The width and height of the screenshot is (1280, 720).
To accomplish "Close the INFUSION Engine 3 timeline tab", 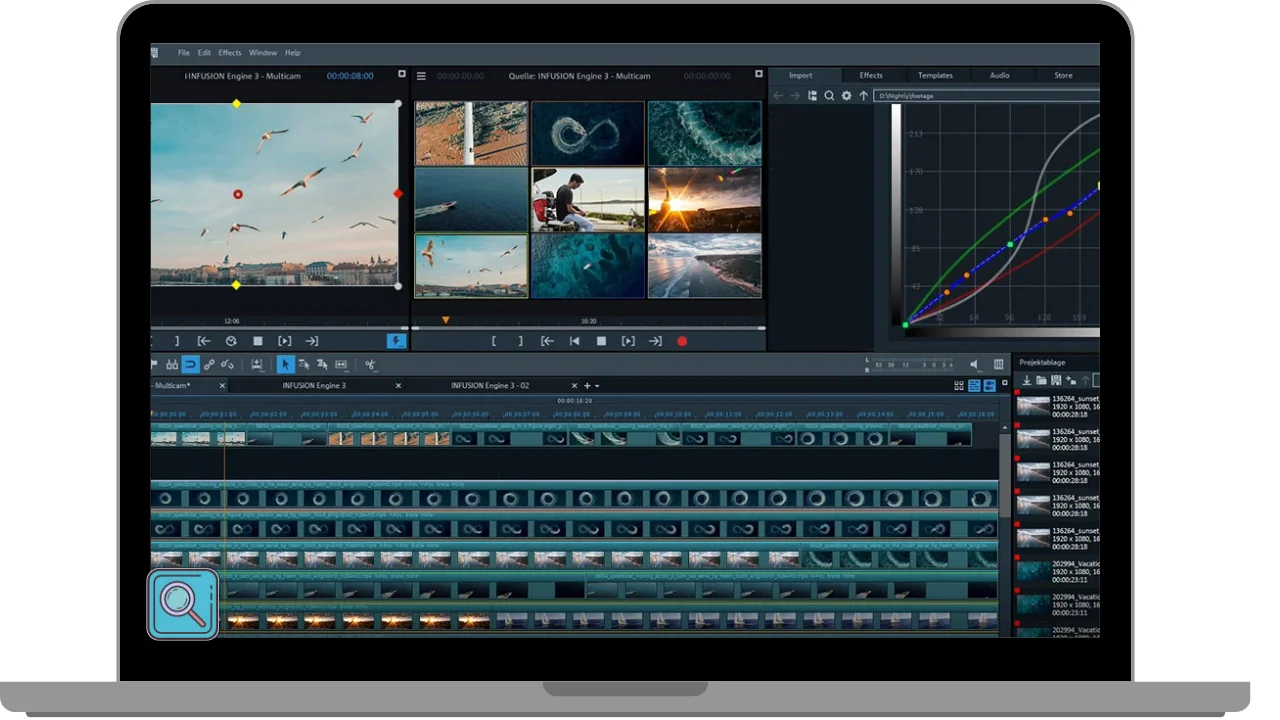I will [x=398, y=386].
